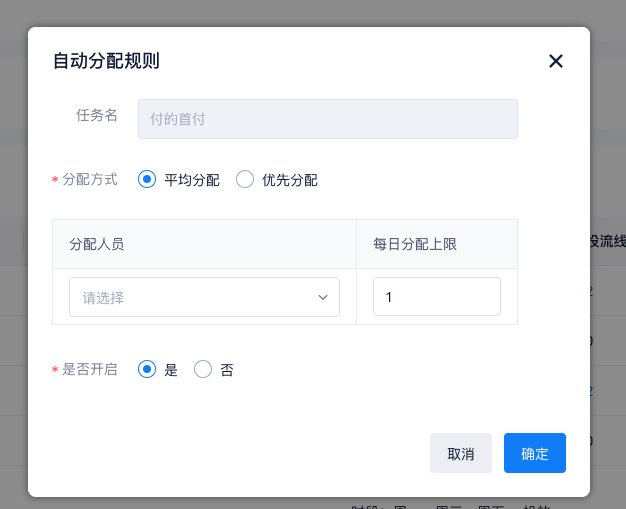Click the 任务名 field label
The image size is (626, 509).
[x=97, y=115]
